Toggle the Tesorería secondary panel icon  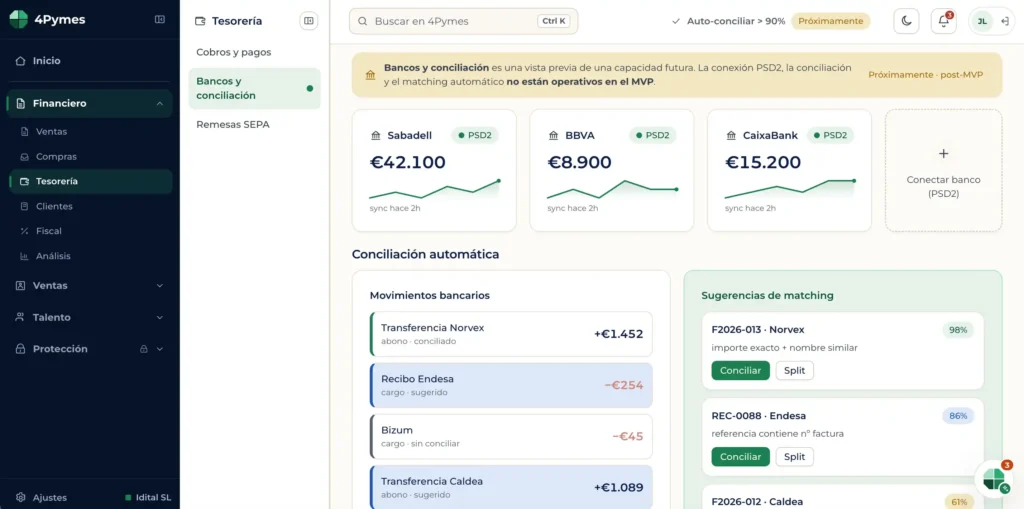pyautogui.click(x=309, y=21)
